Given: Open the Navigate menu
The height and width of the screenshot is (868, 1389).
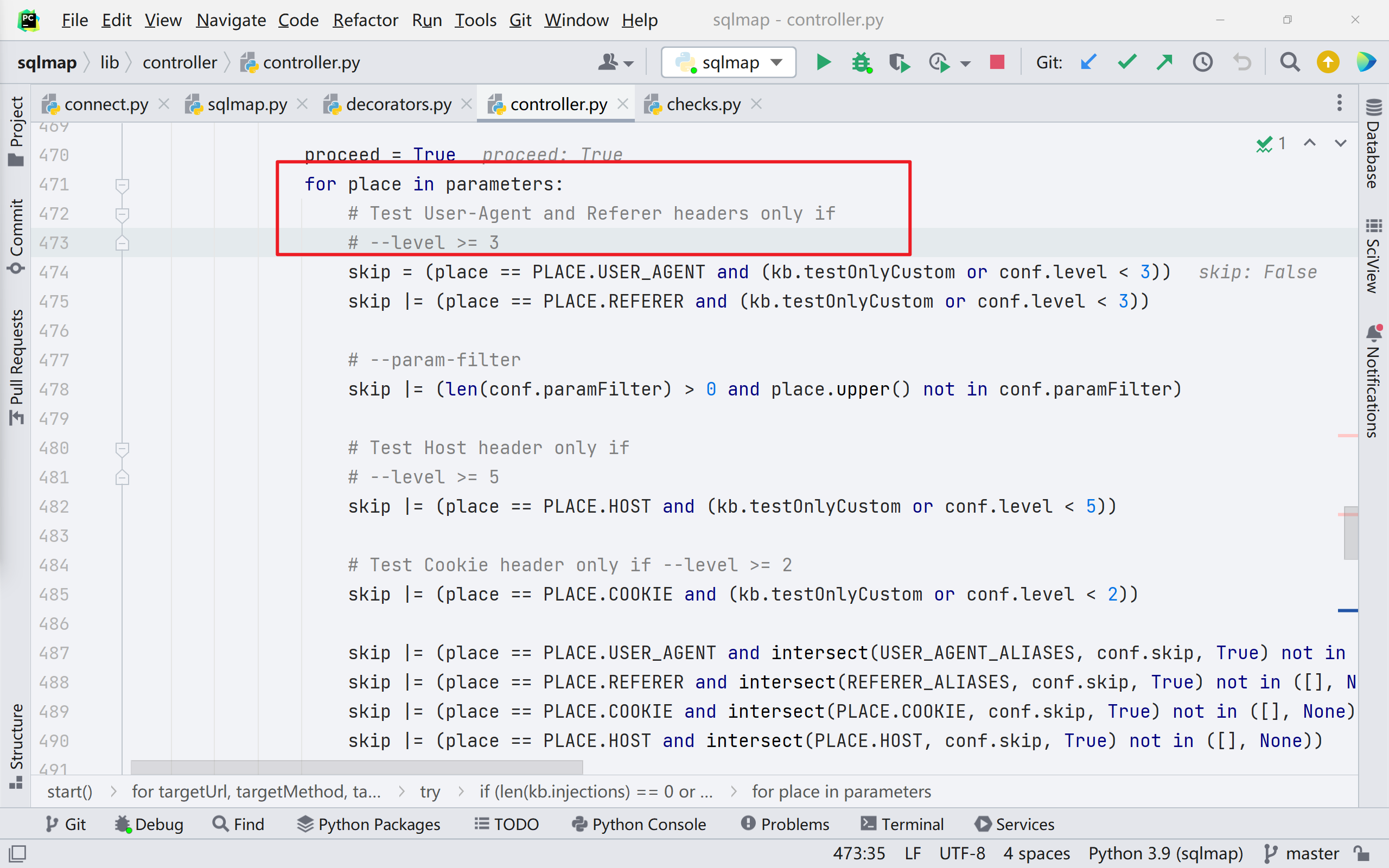Looking at the screenshot, I should pos(231,21).
